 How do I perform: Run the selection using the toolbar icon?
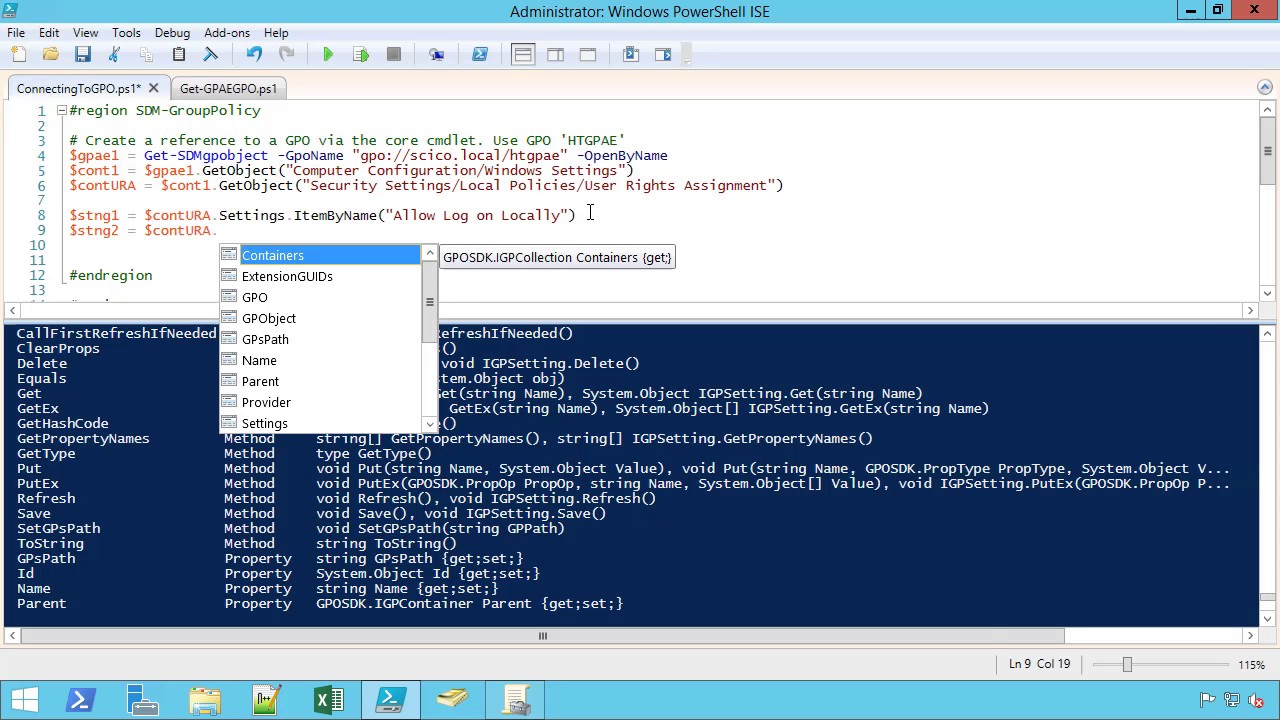click(361, 54)
